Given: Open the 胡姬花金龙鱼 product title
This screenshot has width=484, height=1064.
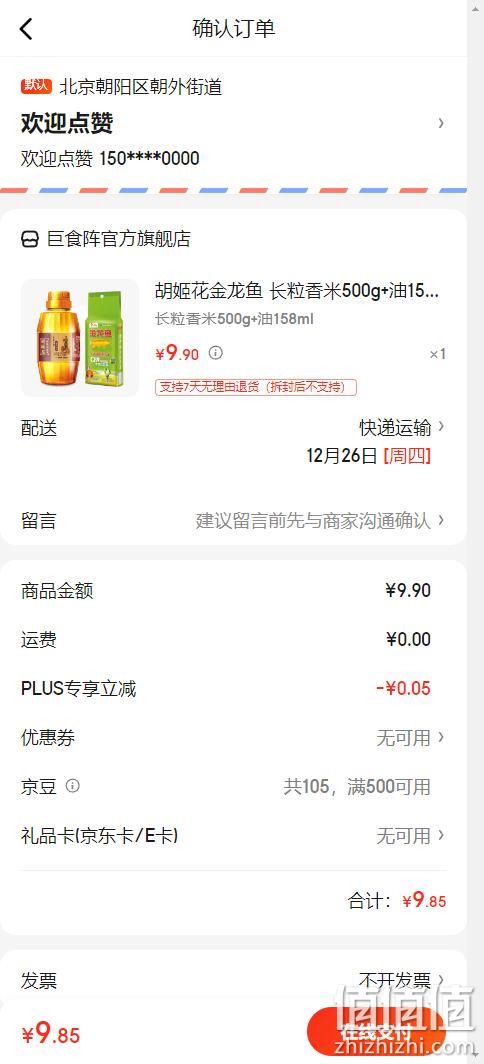Looking at the screenshot, I should coord(297,292).
